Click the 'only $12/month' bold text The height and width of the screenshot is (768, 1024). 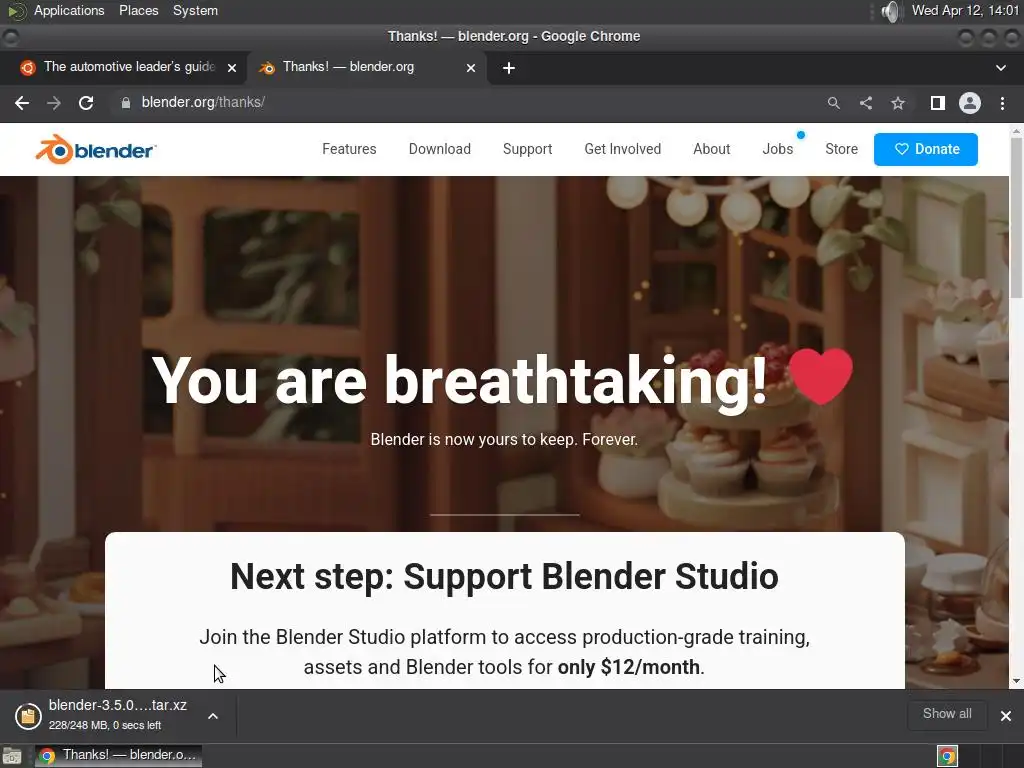[x=628, y=667]
